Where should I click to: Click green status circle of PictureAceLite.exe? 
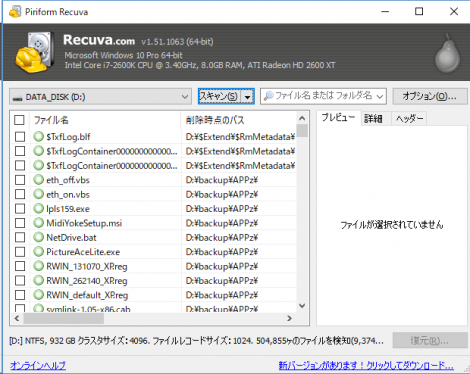coord(39,252)
